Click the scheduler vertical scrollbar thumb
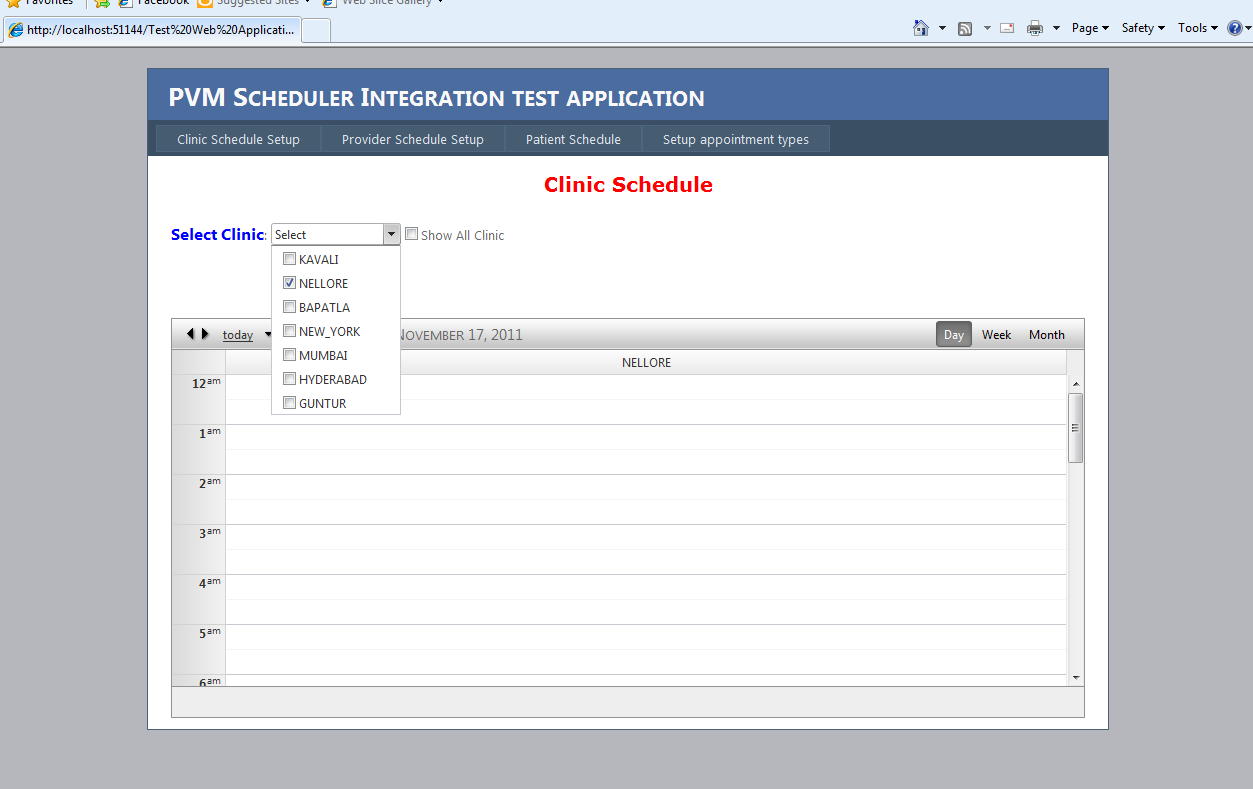Screen dimensions: 1253x789 (x=1076, y=427)
